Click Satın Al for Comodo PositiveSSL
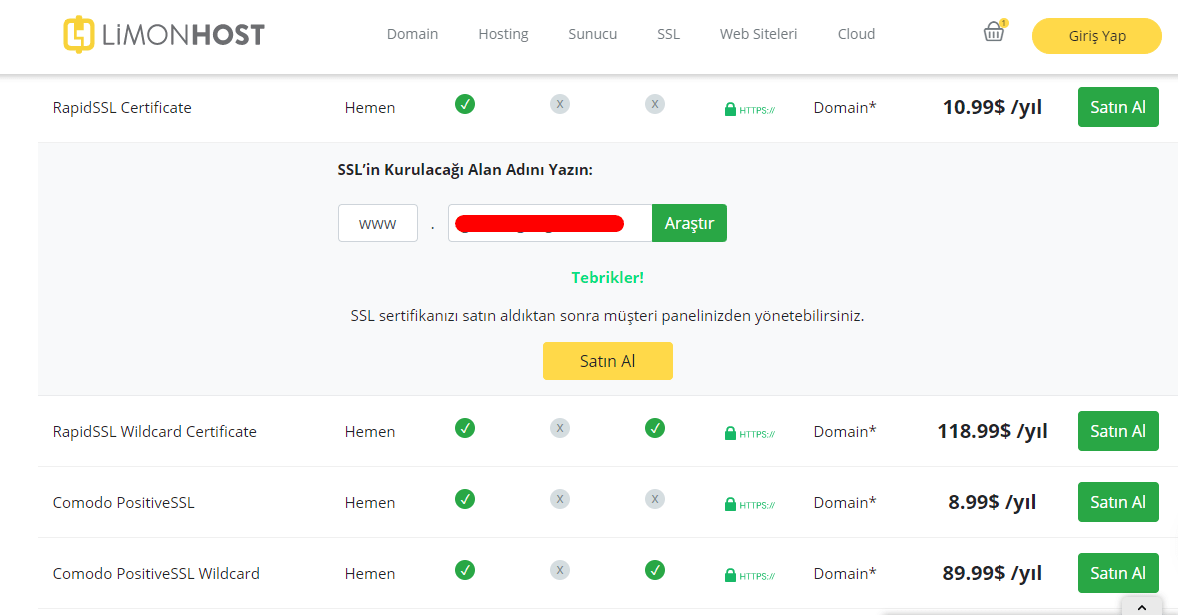This screenshot has width=1178, height=615. (1118, 502)
